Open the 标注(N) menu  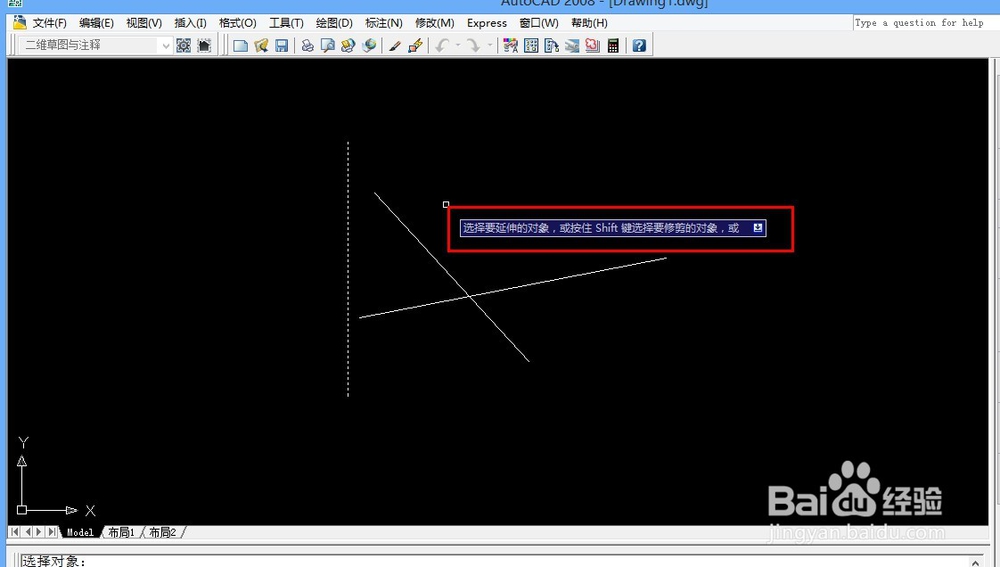pyautogui.click(x=383, y=23)
